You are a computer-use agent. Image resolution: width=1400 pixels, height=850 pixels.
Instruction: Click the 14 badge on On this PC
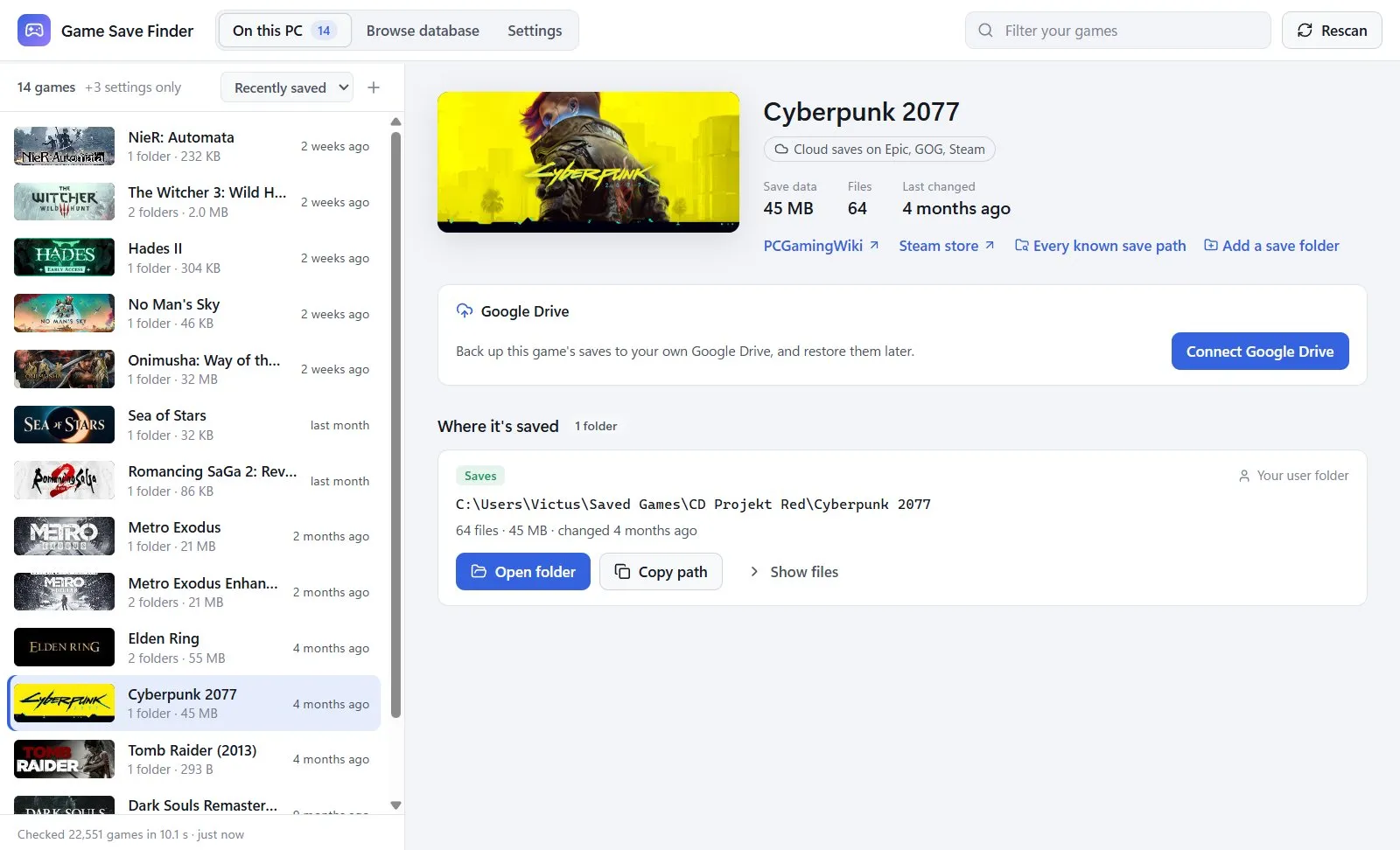click(324, 31)
